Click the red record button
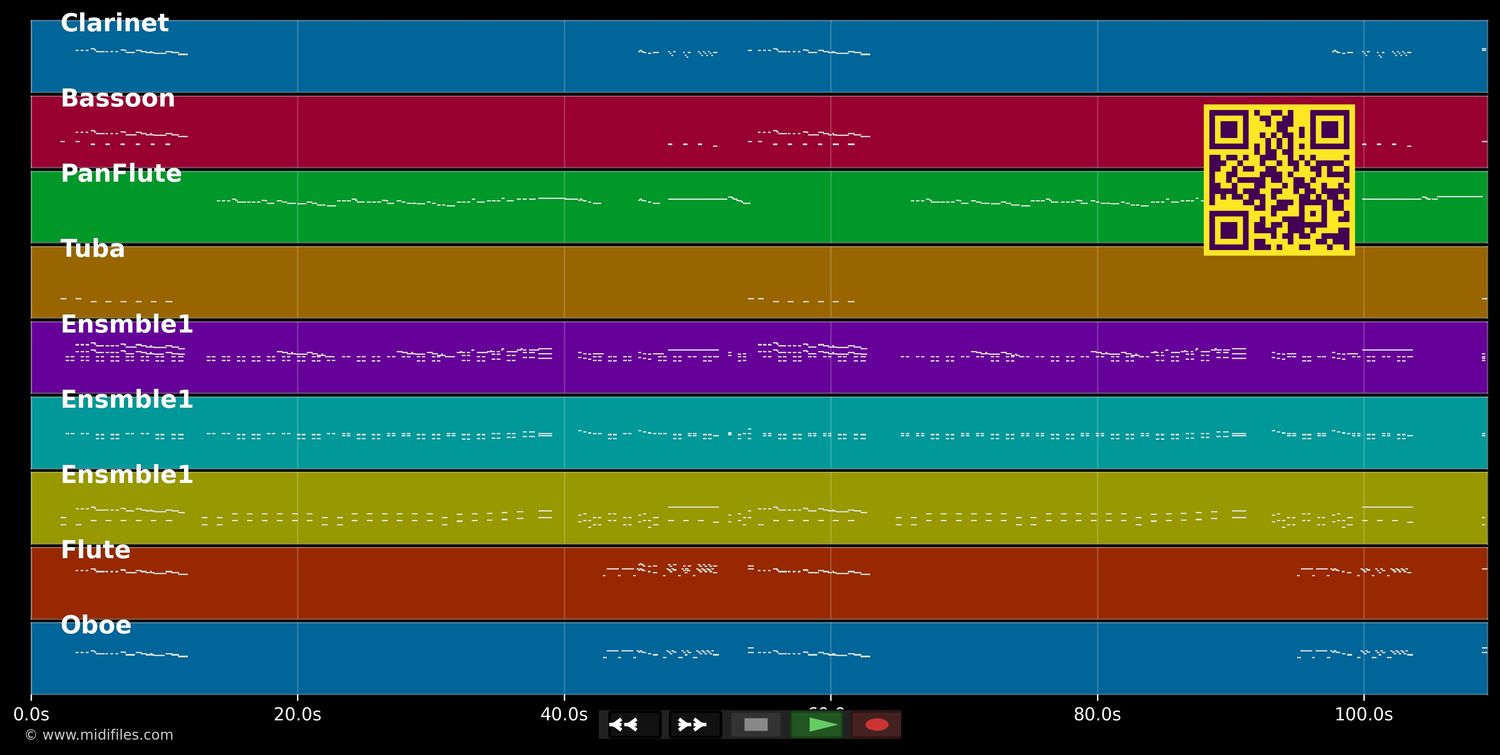This screenshot has height=755, width=1500. coord(877,725)
